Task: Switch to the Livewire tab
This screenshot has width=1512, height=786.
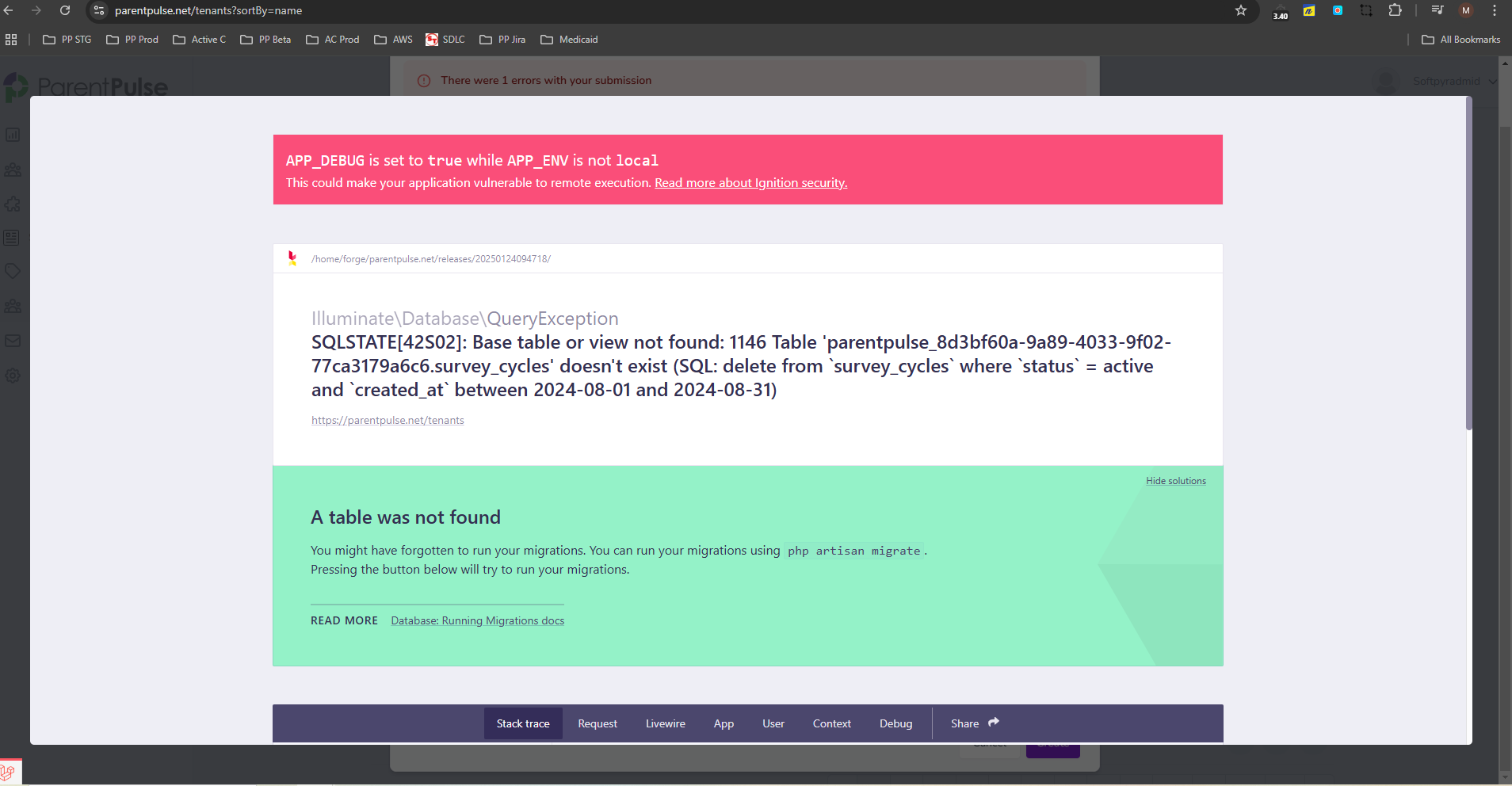Action: 666,723
